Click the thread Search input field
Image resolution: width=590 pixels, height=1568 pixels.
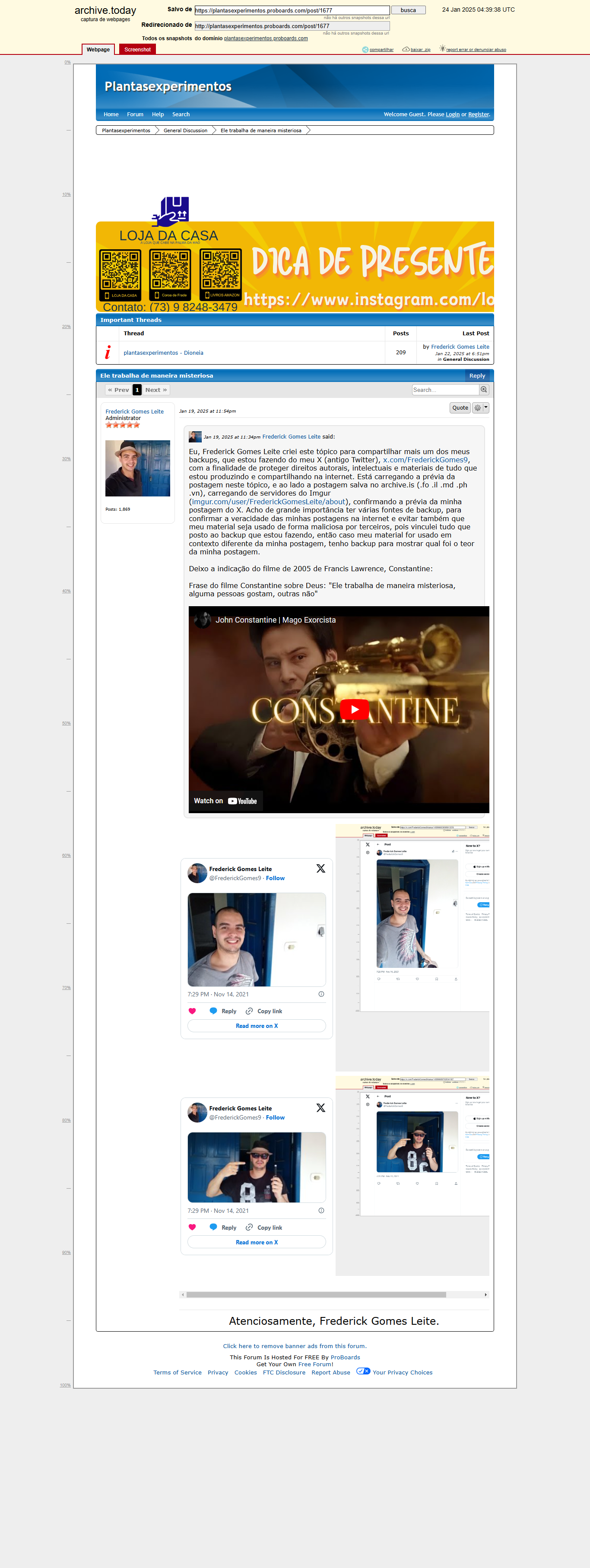445,390
